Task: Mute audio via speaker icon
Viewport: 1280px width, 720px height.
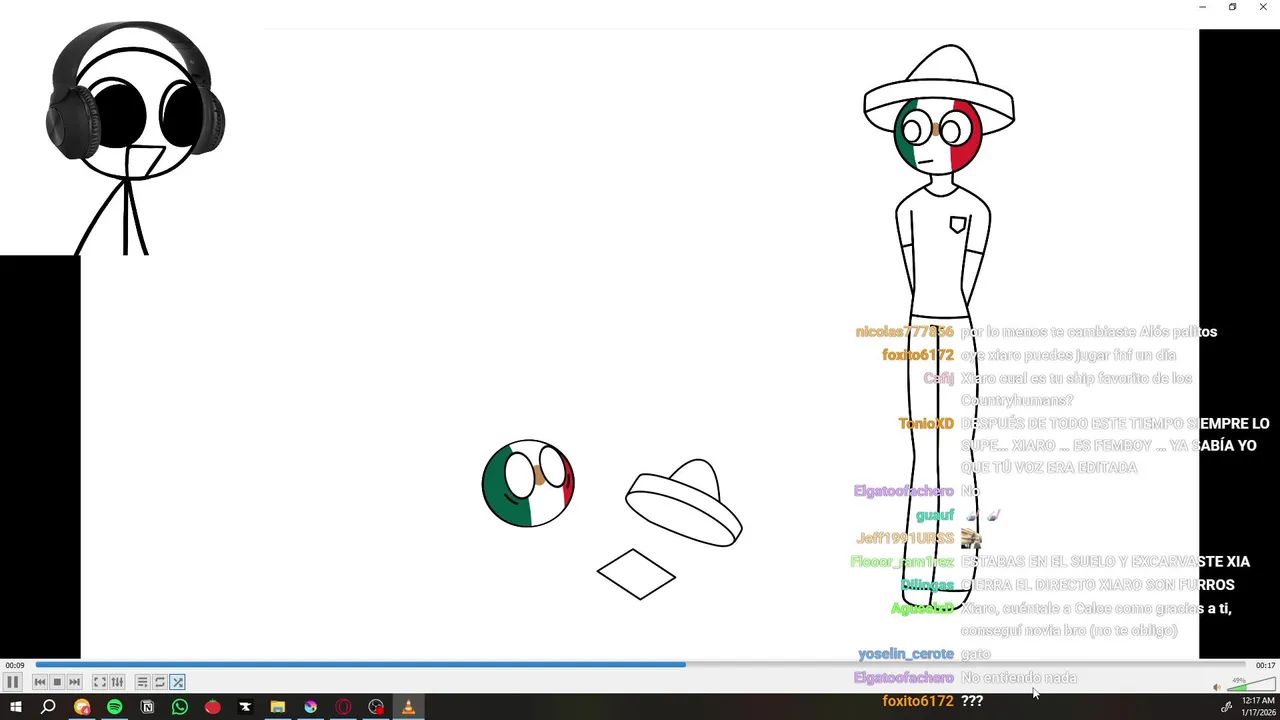Action: [x=1217, y=687]
